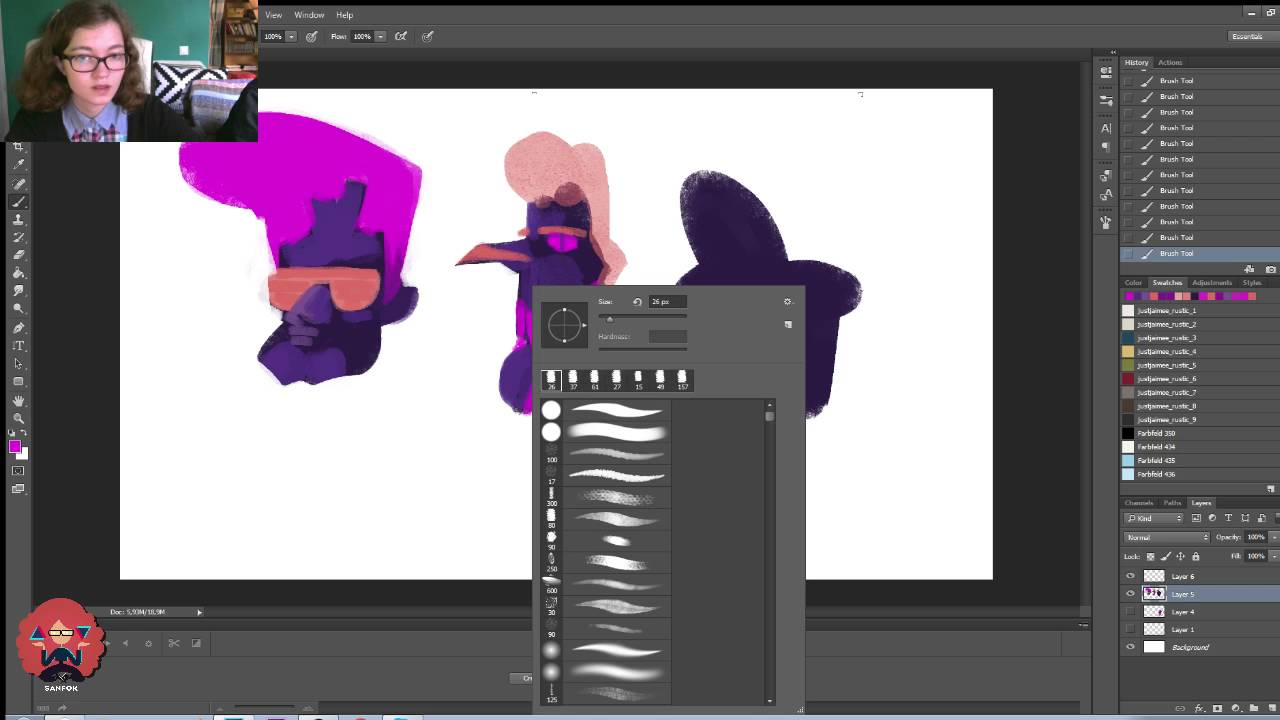Click the magenta foreground color swatch

click(14, 447)
